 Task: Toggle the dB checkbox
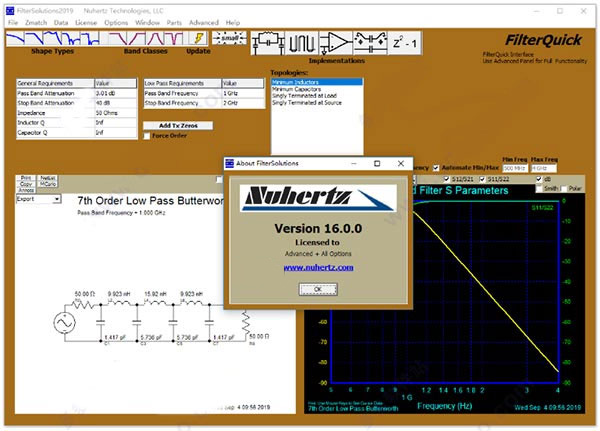[x=539, y=179]
